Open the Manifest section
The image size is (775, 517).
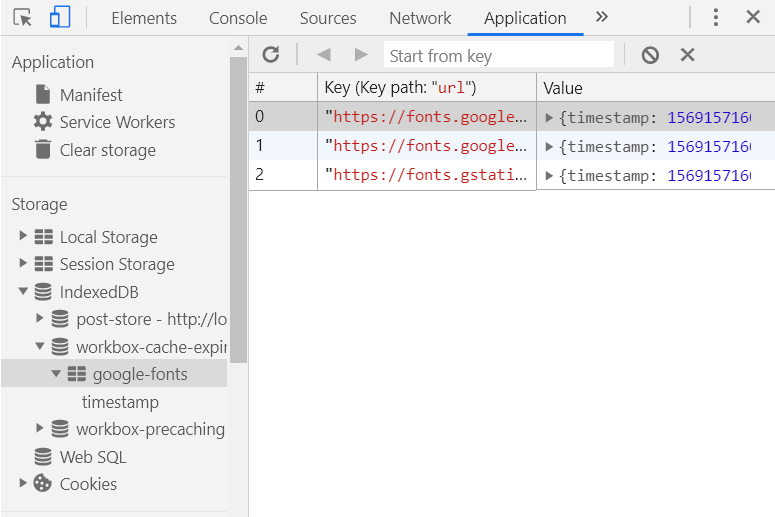pyautogui.click(x=91, y=95)
